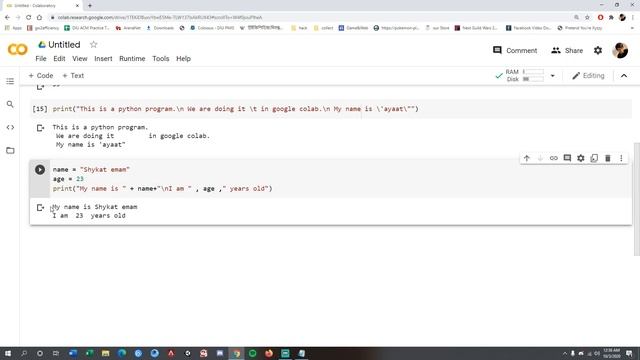Screen dimensions: 640x360
Task: Open the Files folder panel
Action: tap(10, 151)
